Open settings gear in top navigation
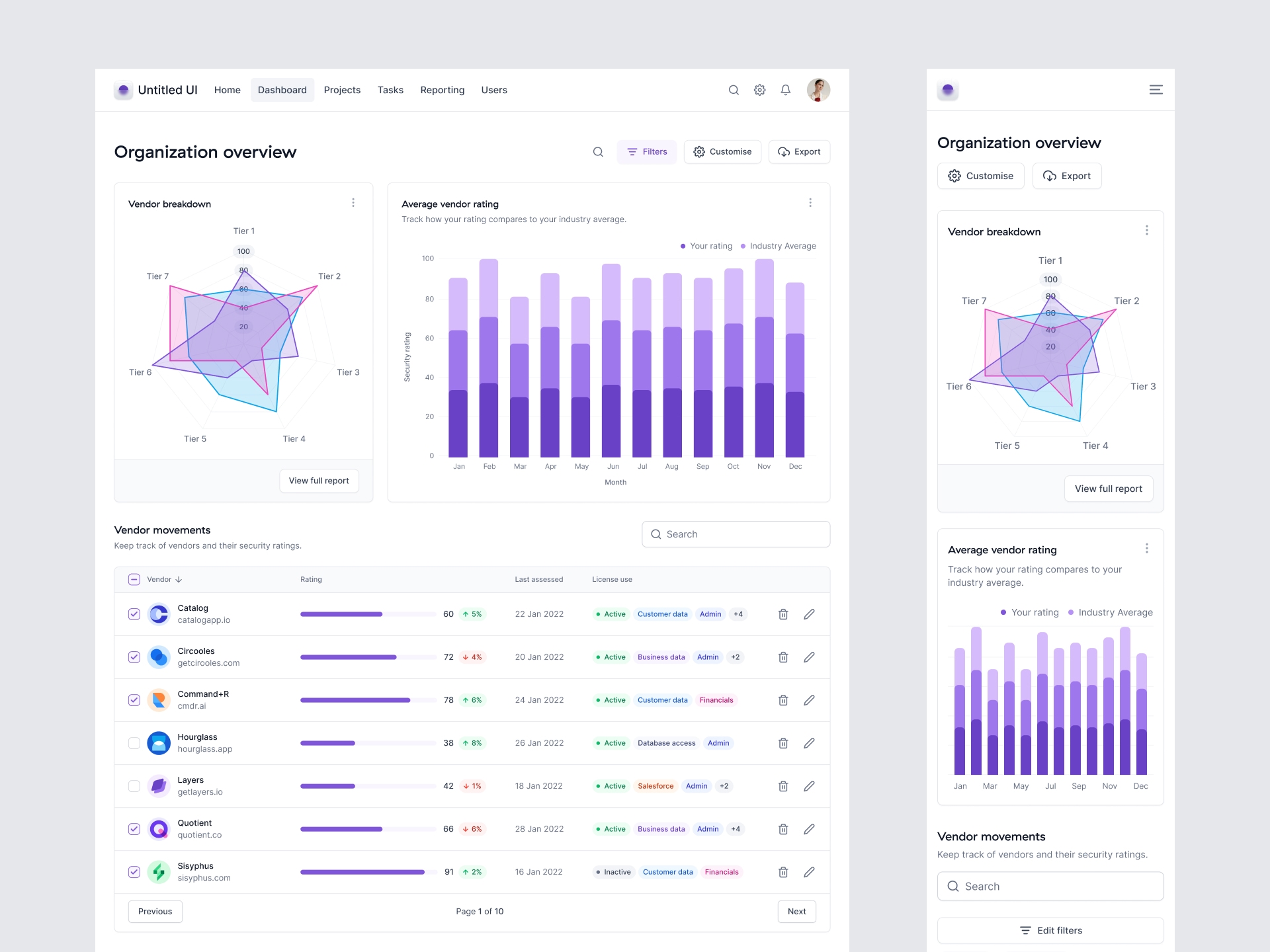 759,90
